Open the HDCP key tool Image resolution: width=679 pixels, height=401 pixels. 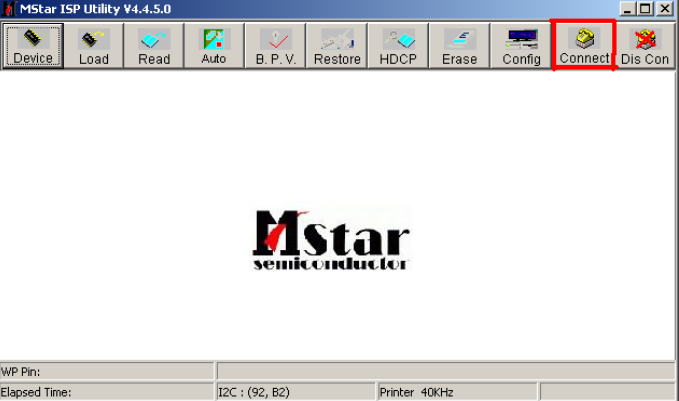click(x=398, y=46)
